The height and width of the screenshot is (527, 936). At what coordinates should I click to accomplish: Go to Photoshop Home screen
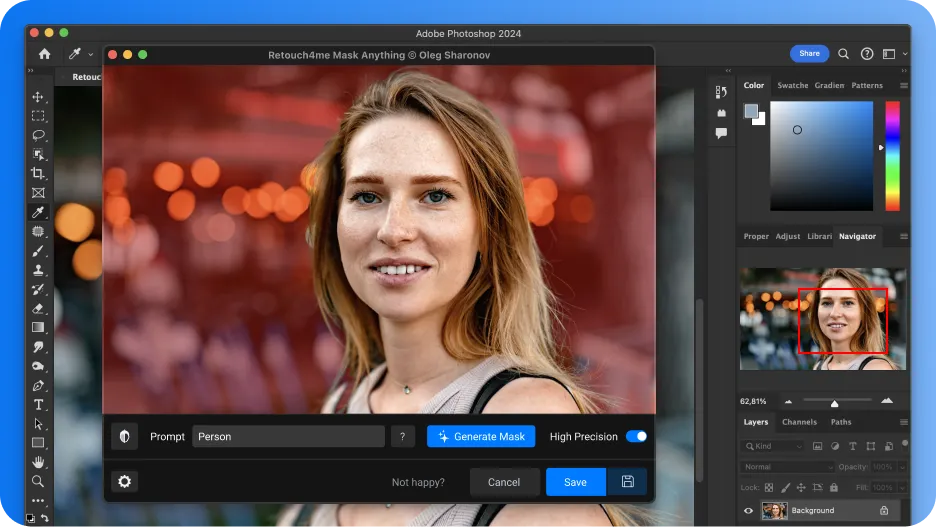(44, 54)
